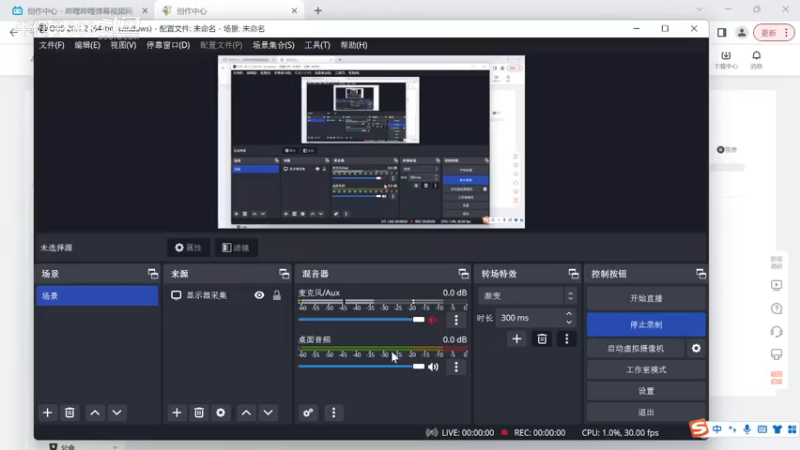Undock the 转场特效 panel
The height and width of the screenshot is (450, 800).
573,274
